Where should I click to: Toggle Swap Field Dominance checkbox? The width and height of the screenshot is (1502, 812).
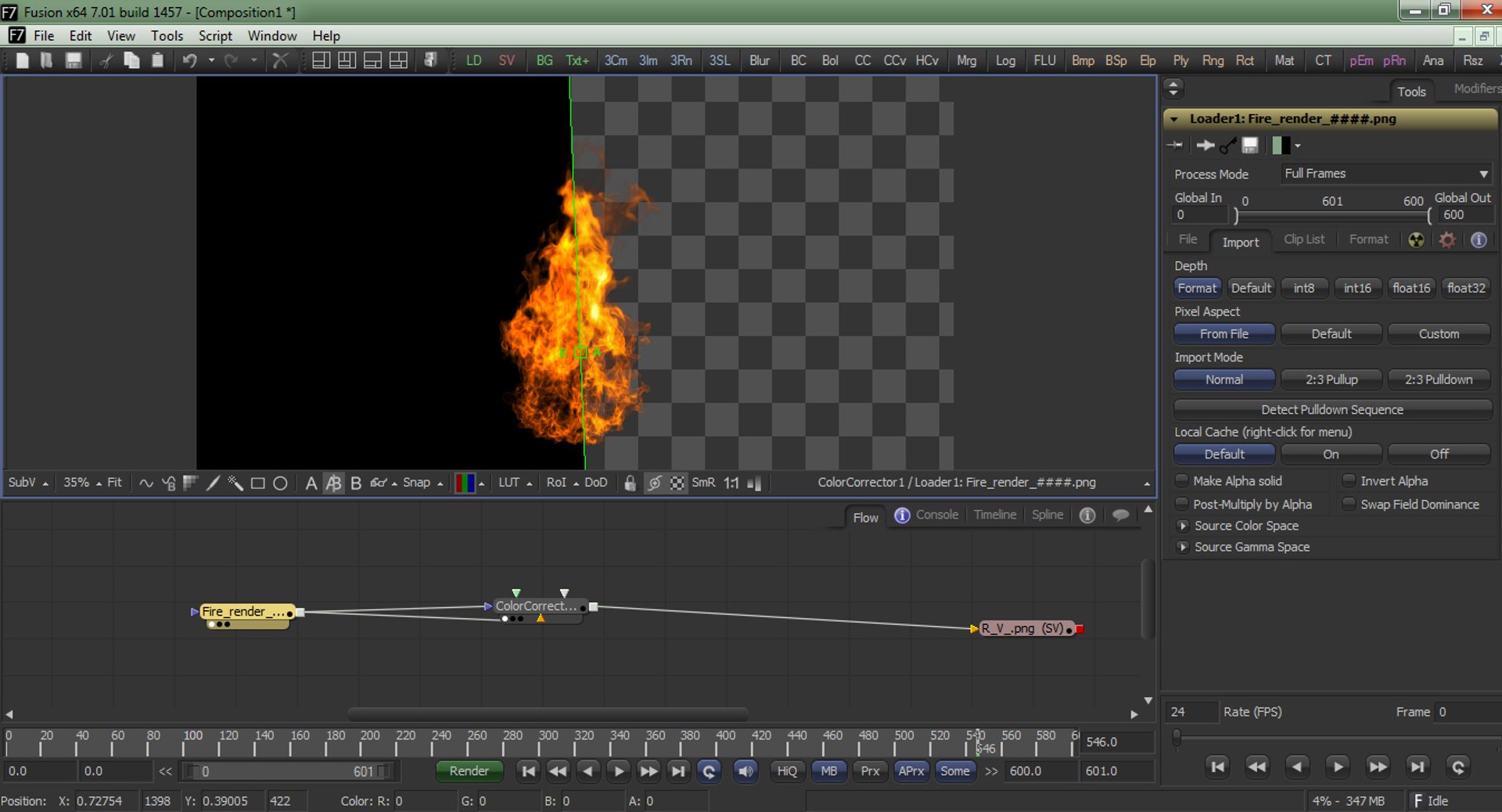1349,504
